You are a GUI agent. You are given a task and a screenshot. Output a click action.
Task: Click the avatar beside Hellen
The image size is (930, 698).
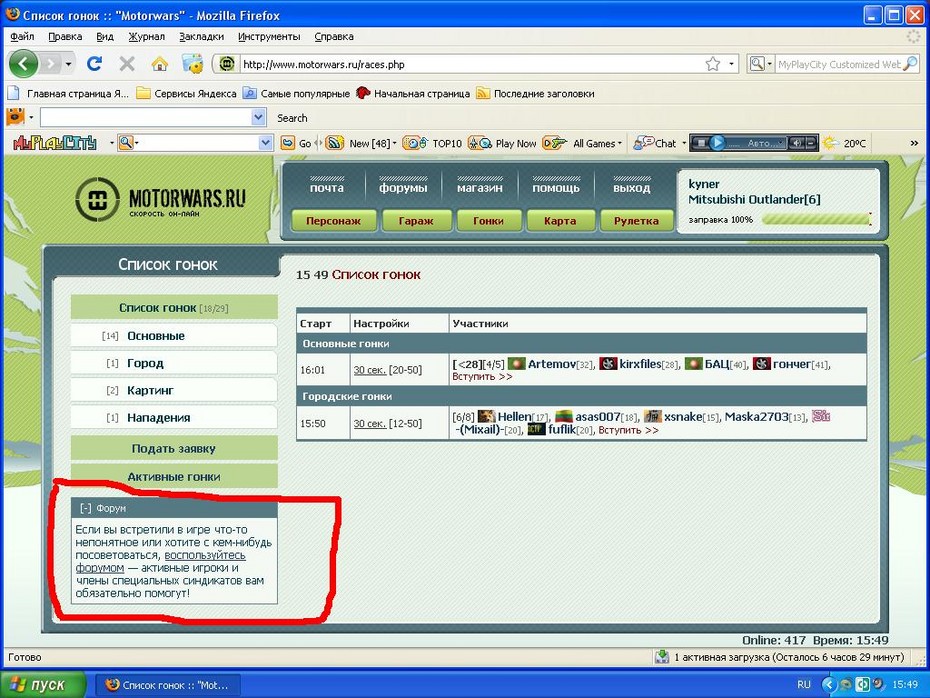486,416
